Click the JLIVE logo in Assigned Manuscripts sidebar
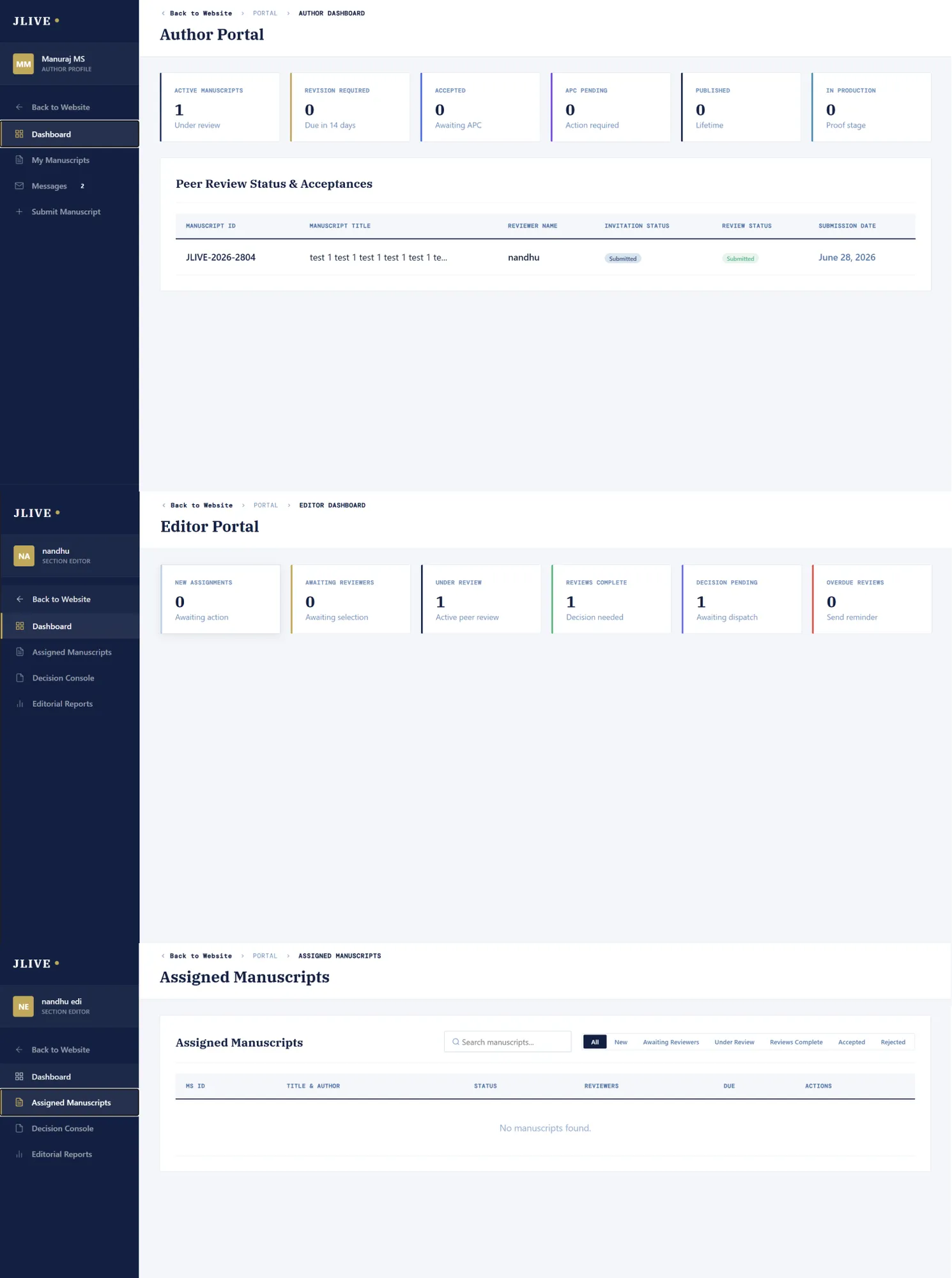952x1278 pixels. click(x=36, y=964)
